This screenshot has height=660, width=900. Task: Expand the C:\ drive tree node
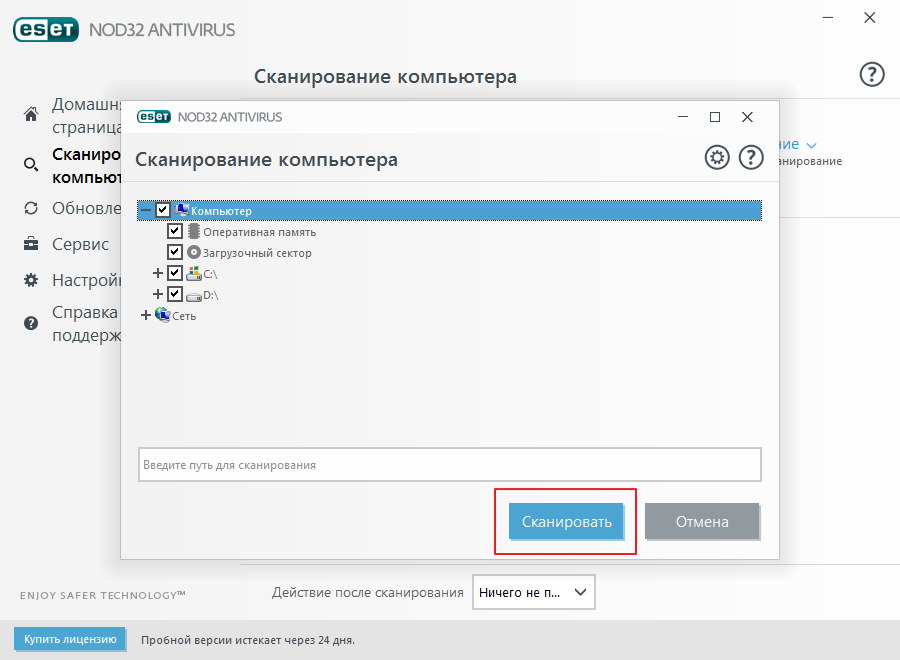coord(157,274)
